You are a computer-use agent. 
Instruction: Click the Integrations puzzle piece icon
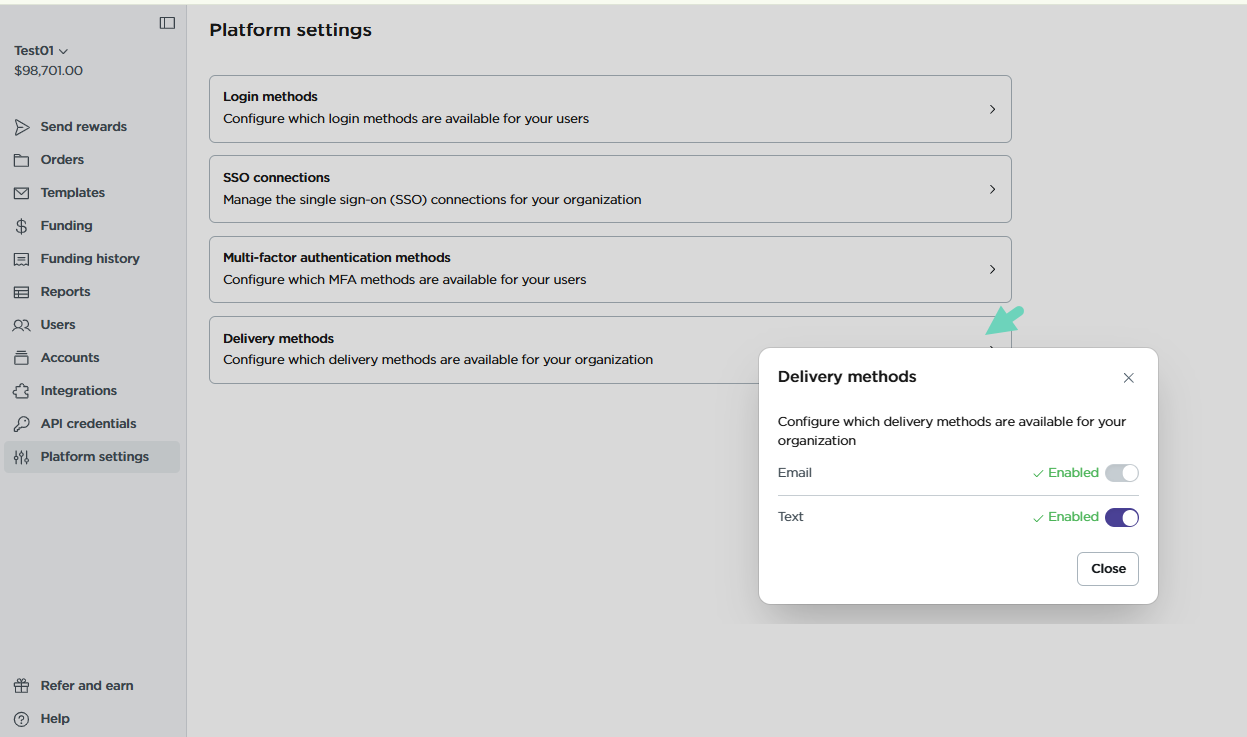pos(21,391)
